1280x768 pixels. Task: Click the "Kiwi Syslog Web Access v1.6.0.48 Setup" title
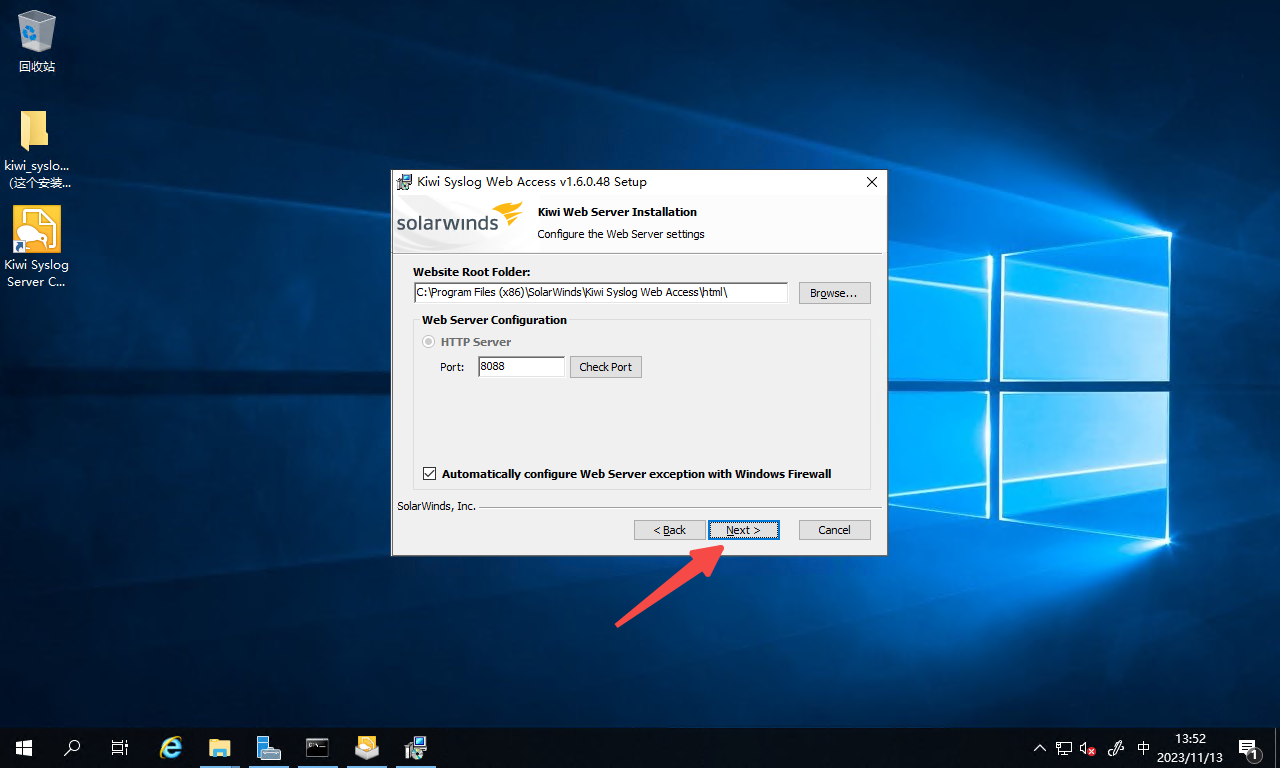click(x=532, y=182)
